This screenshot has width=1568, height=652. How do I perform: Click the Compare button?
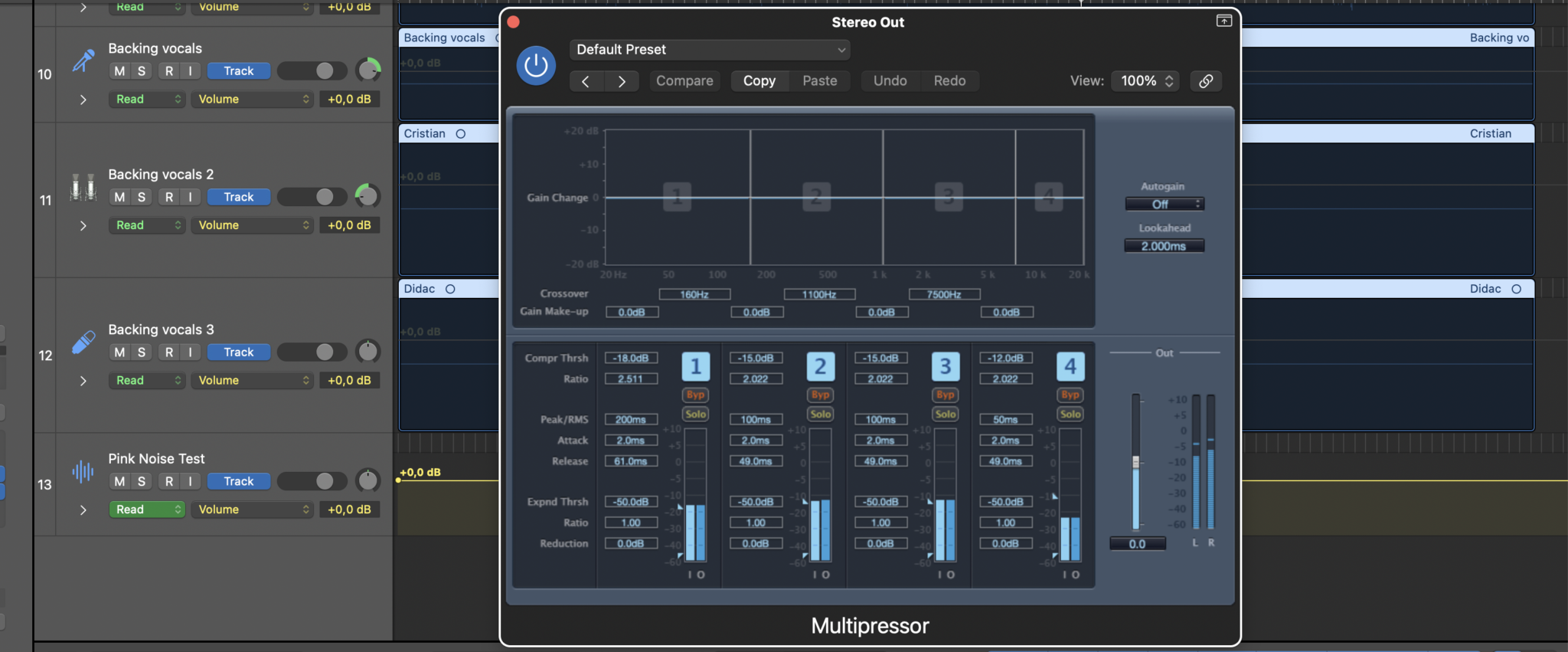684,81
